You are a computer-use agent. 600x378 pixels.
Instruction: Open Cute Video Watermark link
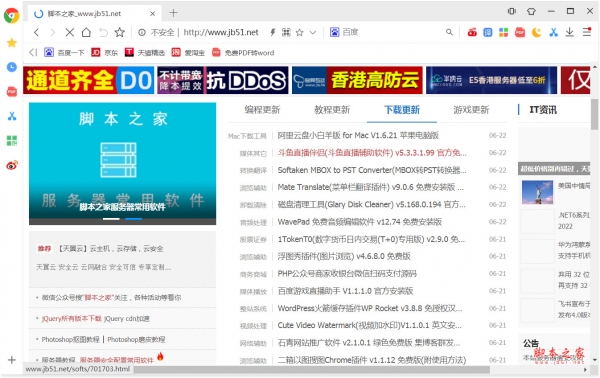point(369,326)
